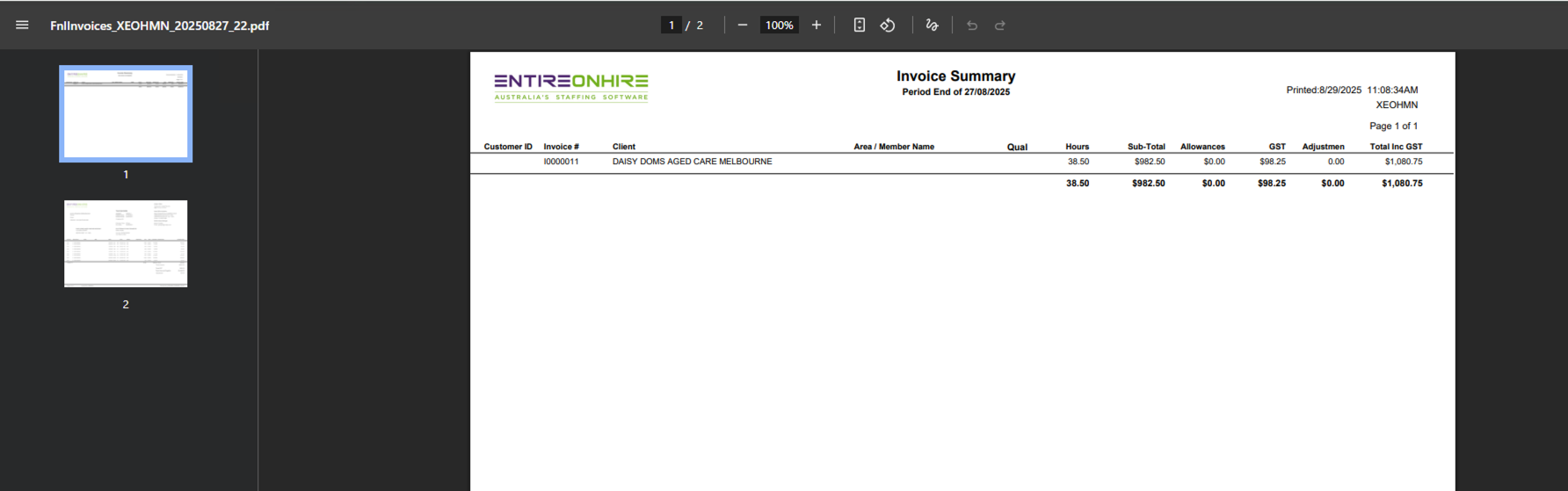Click the fit to page icon
The image size is (1568, 491).
click(859, 25)
